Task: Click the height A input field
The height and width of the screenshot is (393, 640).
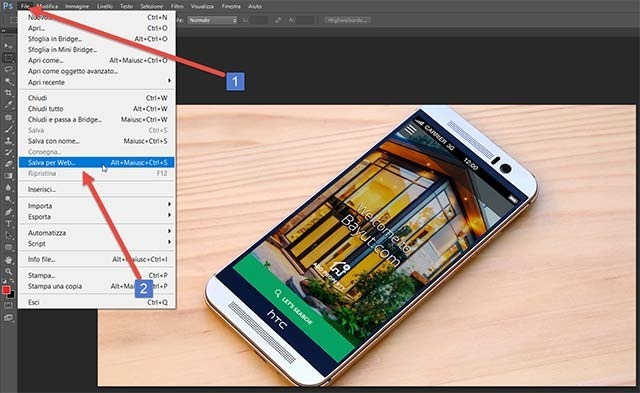Action: (306, 20)
